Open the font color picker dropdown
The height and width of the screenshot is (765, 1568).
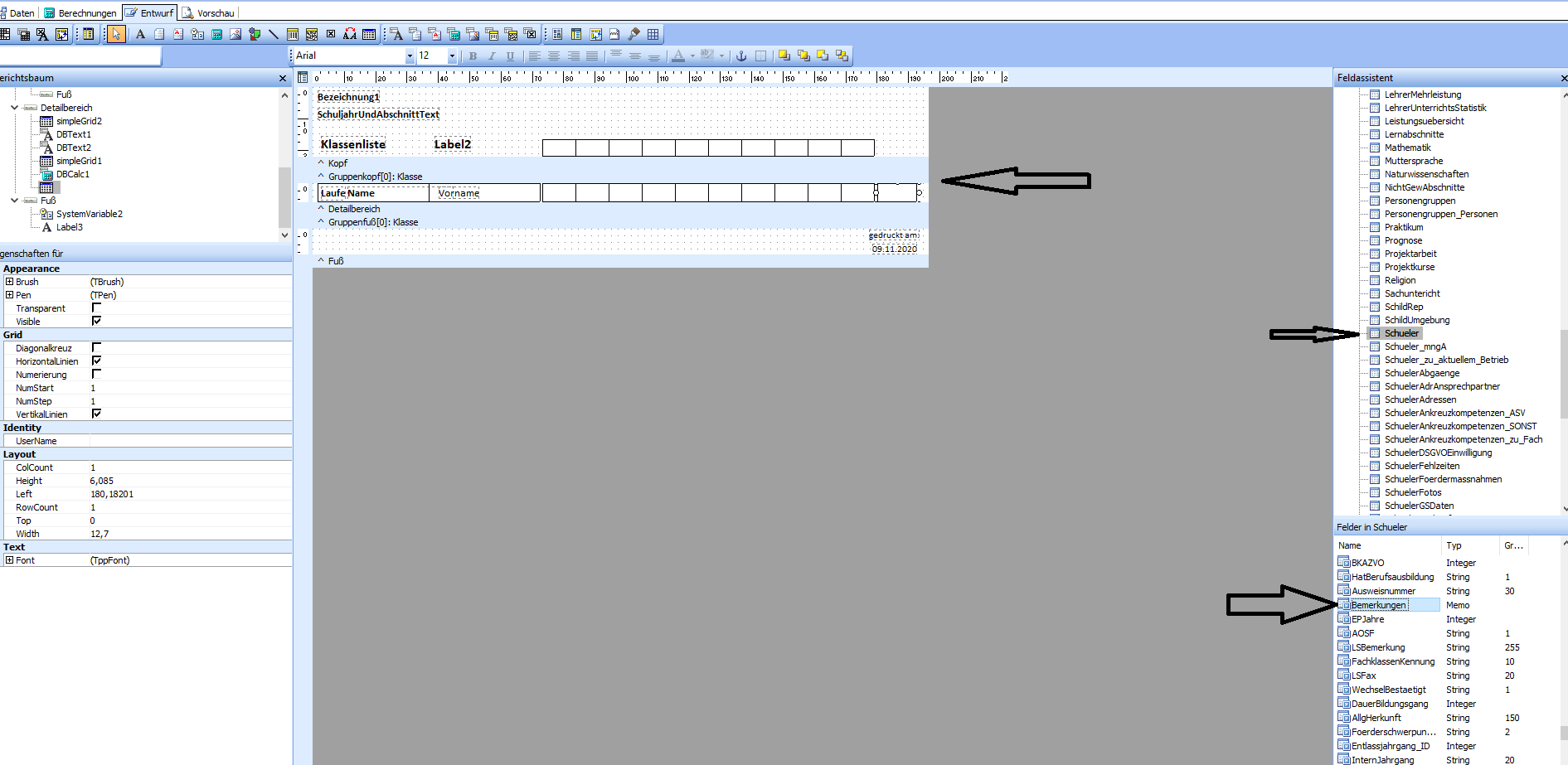(692, 56)
